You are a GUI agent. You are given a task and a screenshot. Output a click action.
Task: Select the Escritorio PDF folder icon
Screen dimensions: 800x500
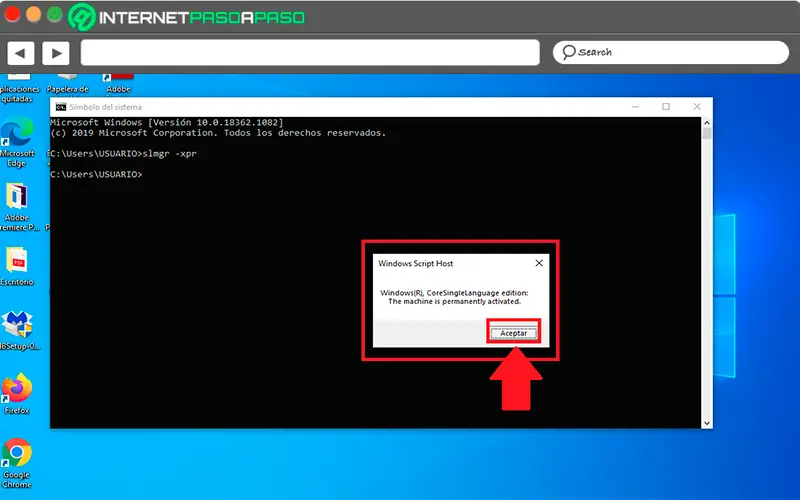[17, 266]
